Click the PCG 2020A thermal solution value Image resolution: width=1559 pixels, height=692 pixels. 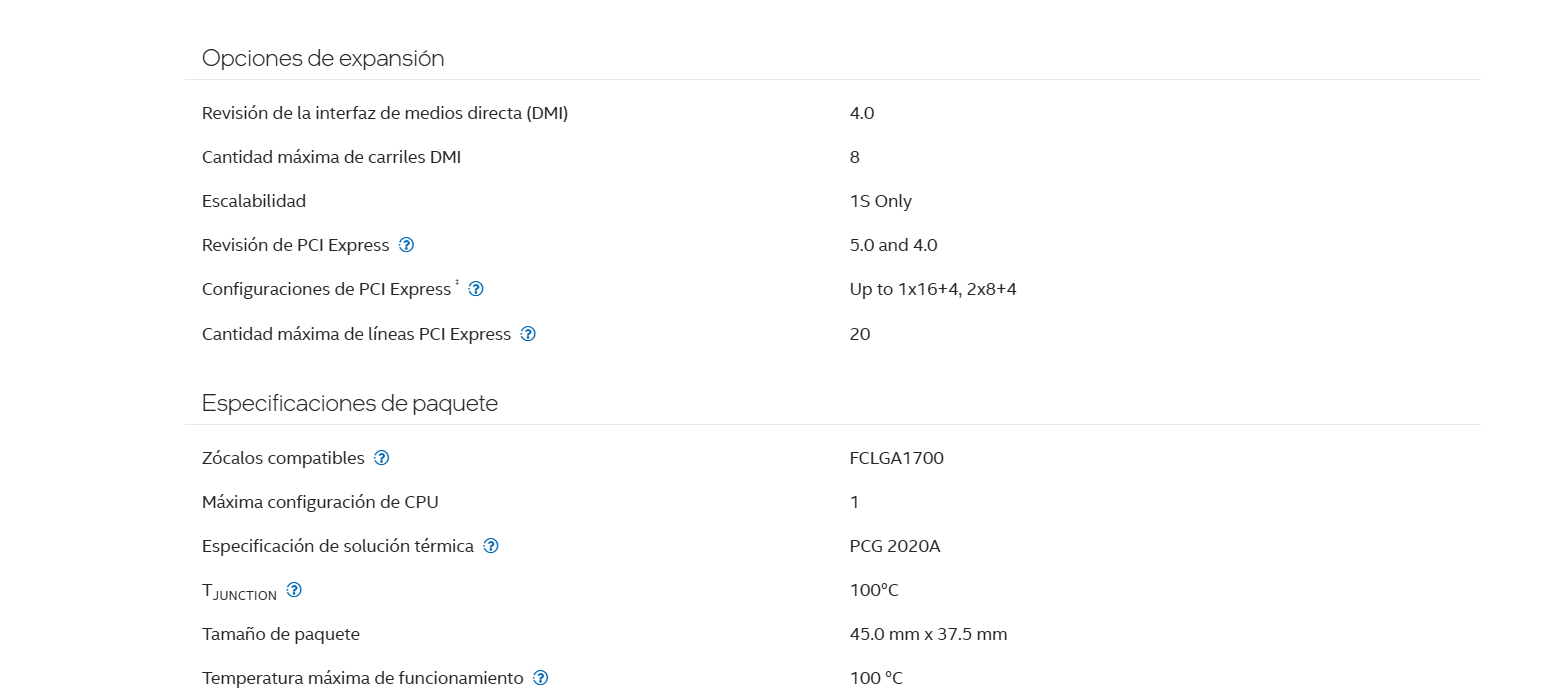895,546
